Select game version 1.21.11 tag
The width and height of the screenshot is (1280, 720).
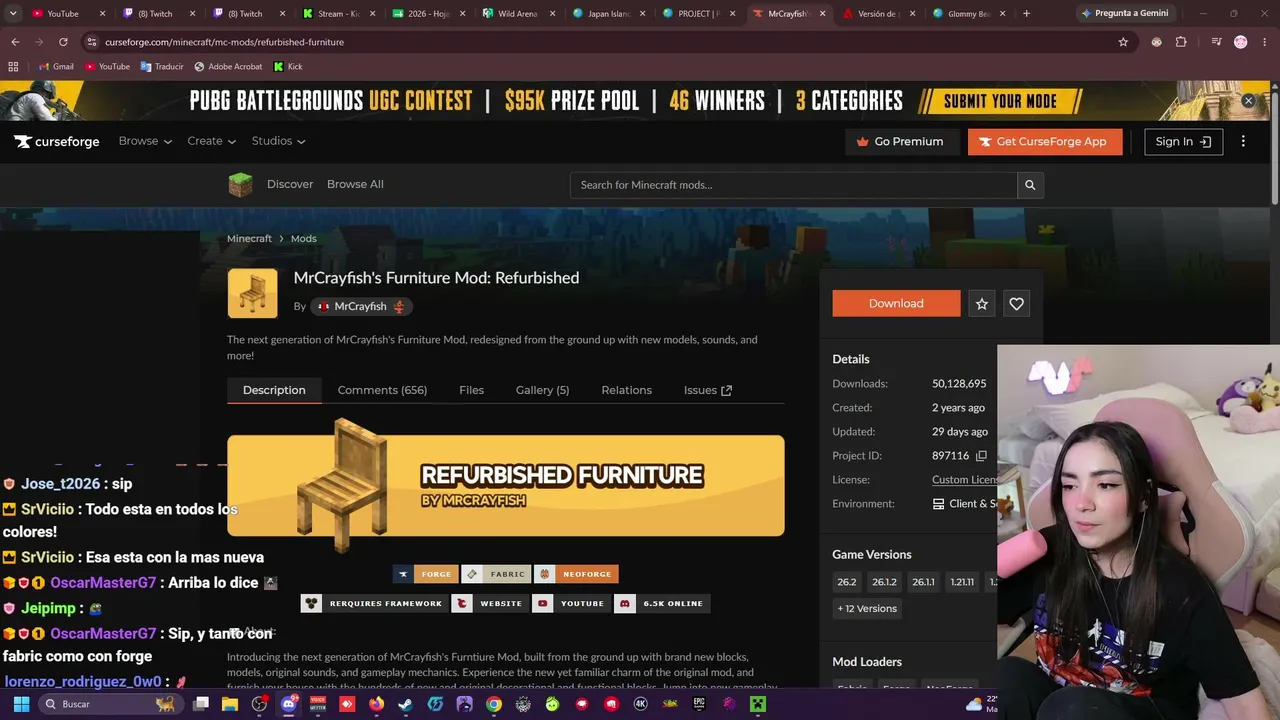962,582
